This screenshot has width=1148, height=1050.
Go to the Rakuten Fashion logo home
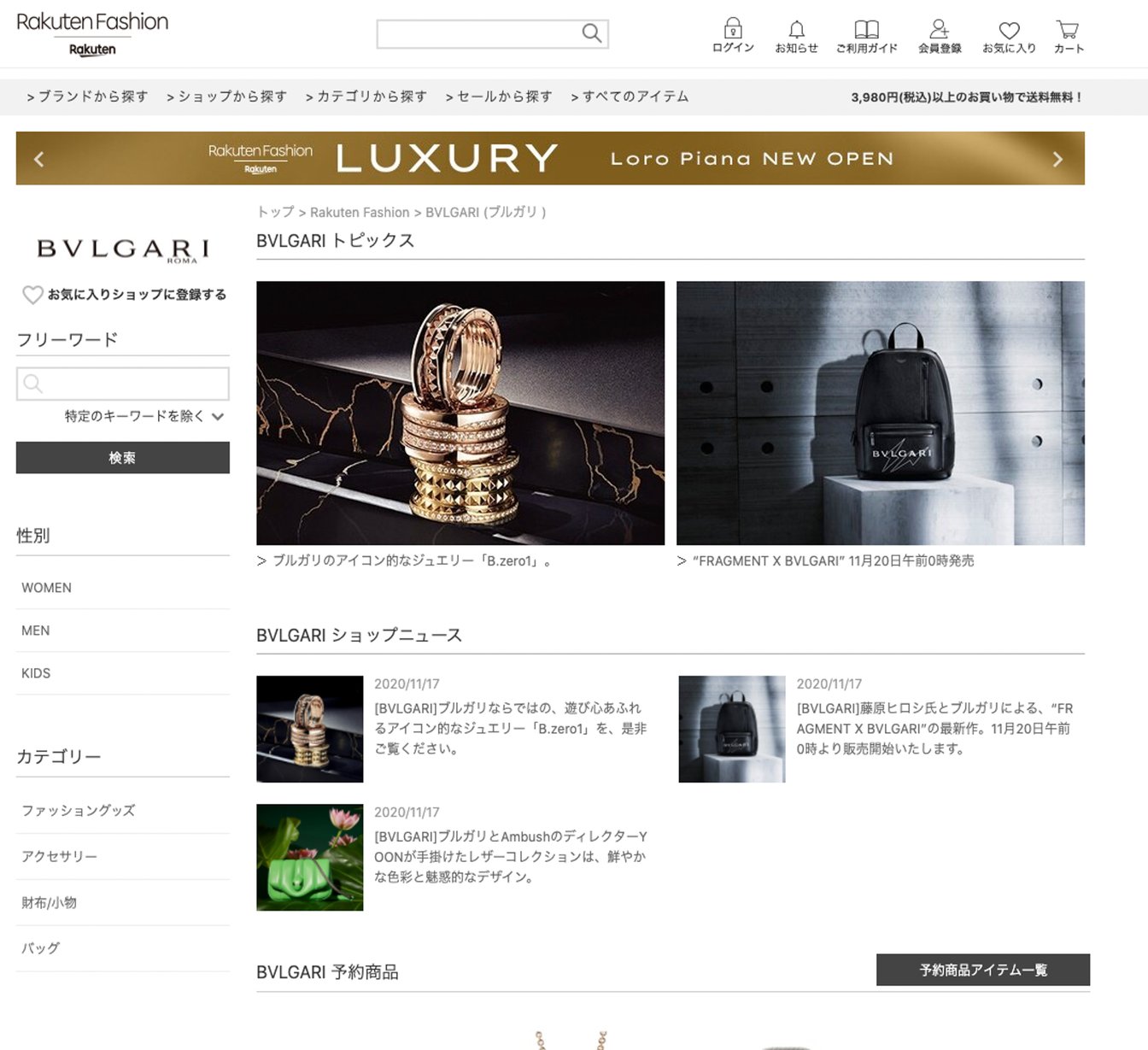click(92, 34)
